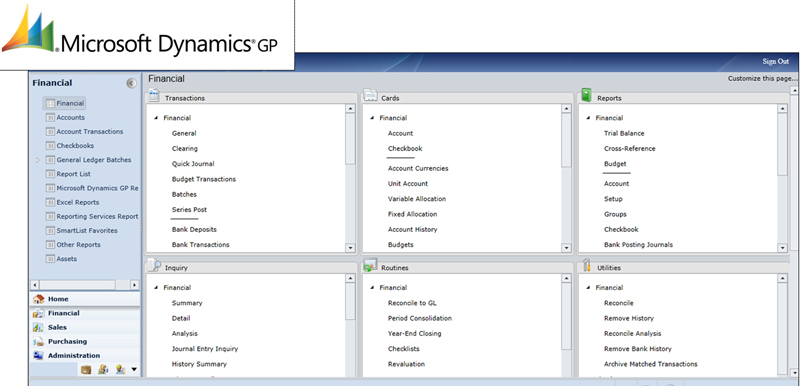The height and width of the screenshot is (386, 800).
Task: Select Reporting Services Report in navigation
Action: (97, 217)
